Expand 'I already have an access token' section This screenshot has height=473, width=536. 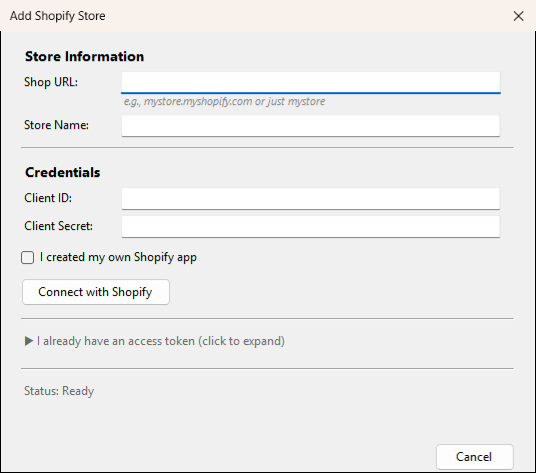155,341
